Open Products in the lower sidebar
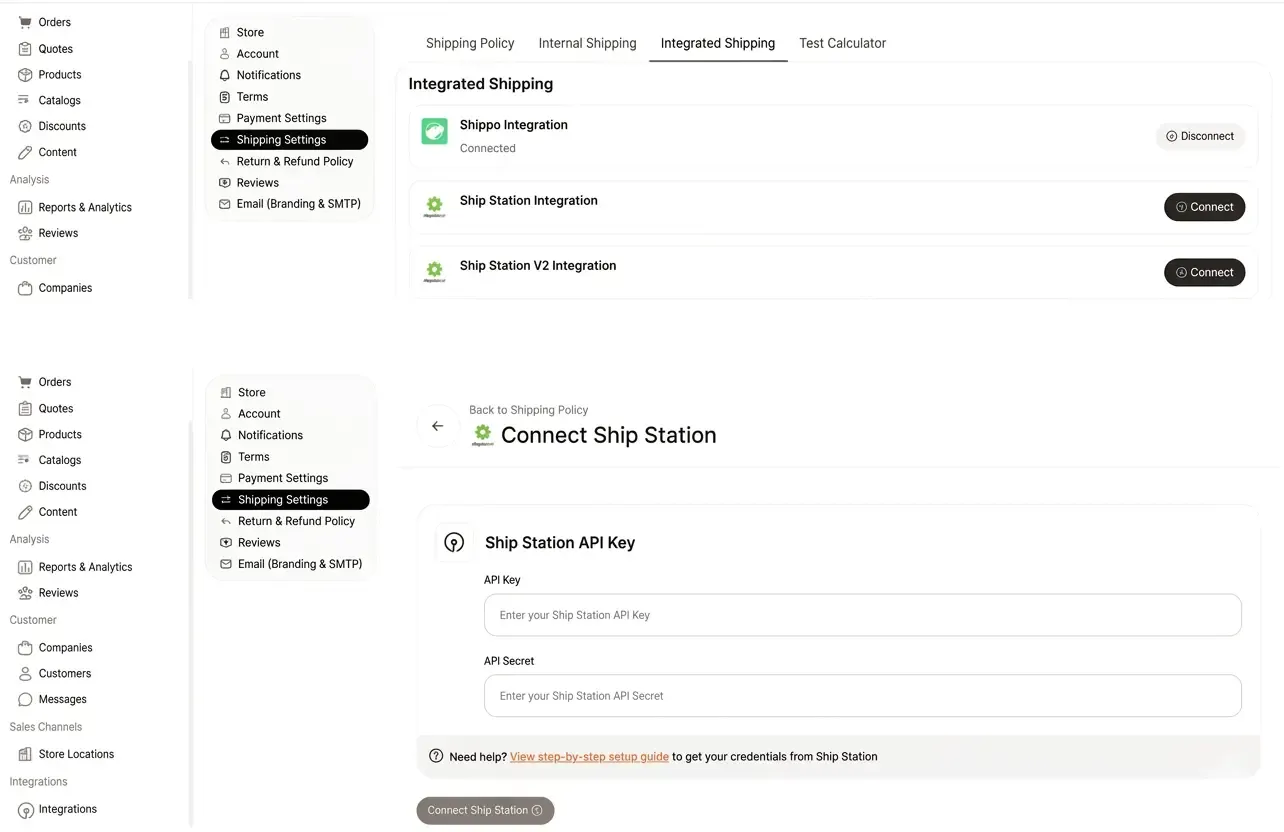 (50, 434)
